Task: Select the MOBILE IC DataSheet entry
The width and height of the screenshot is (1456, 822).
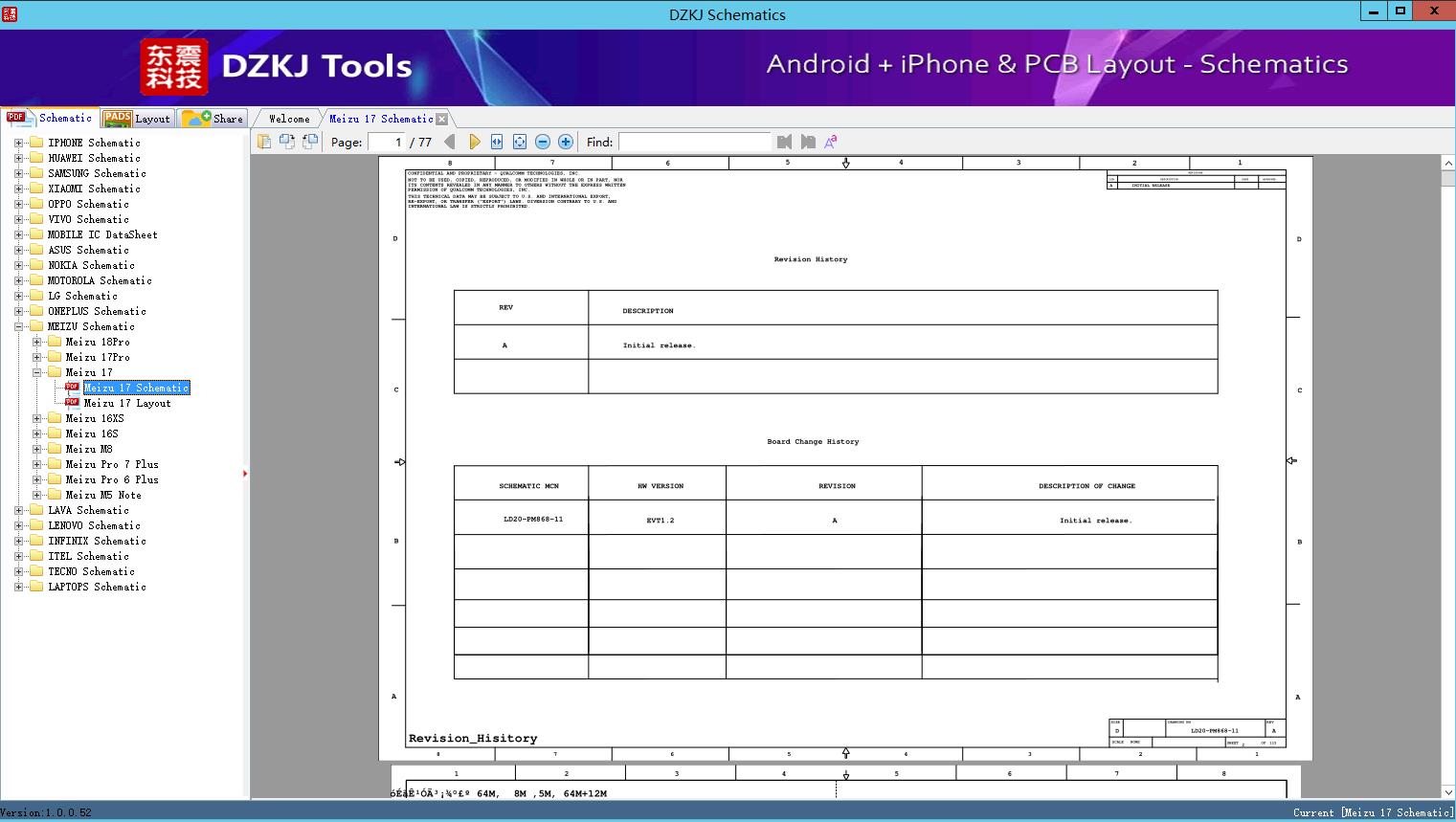Action: [x=103, y=234]
